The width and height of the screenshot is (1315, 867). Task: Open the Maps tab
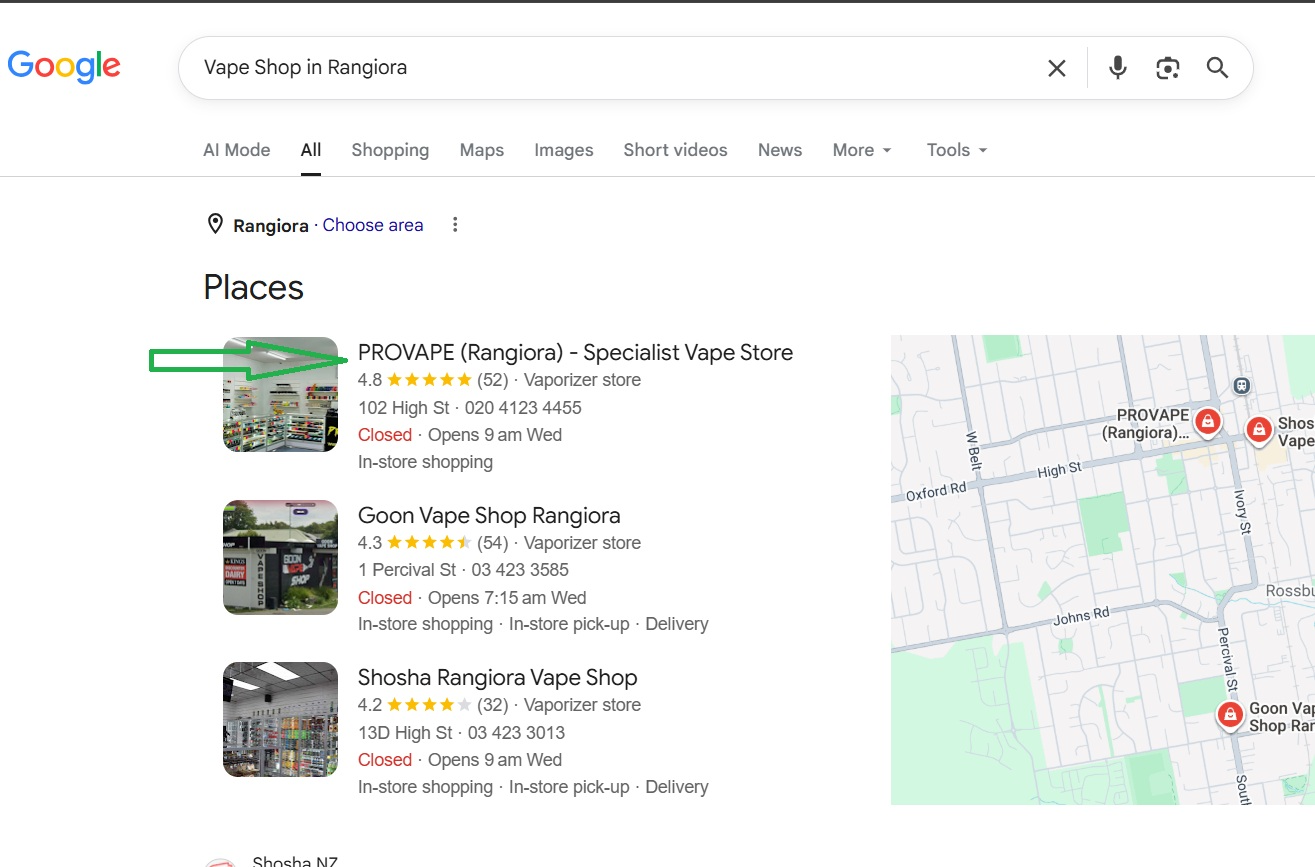[482, 150]
